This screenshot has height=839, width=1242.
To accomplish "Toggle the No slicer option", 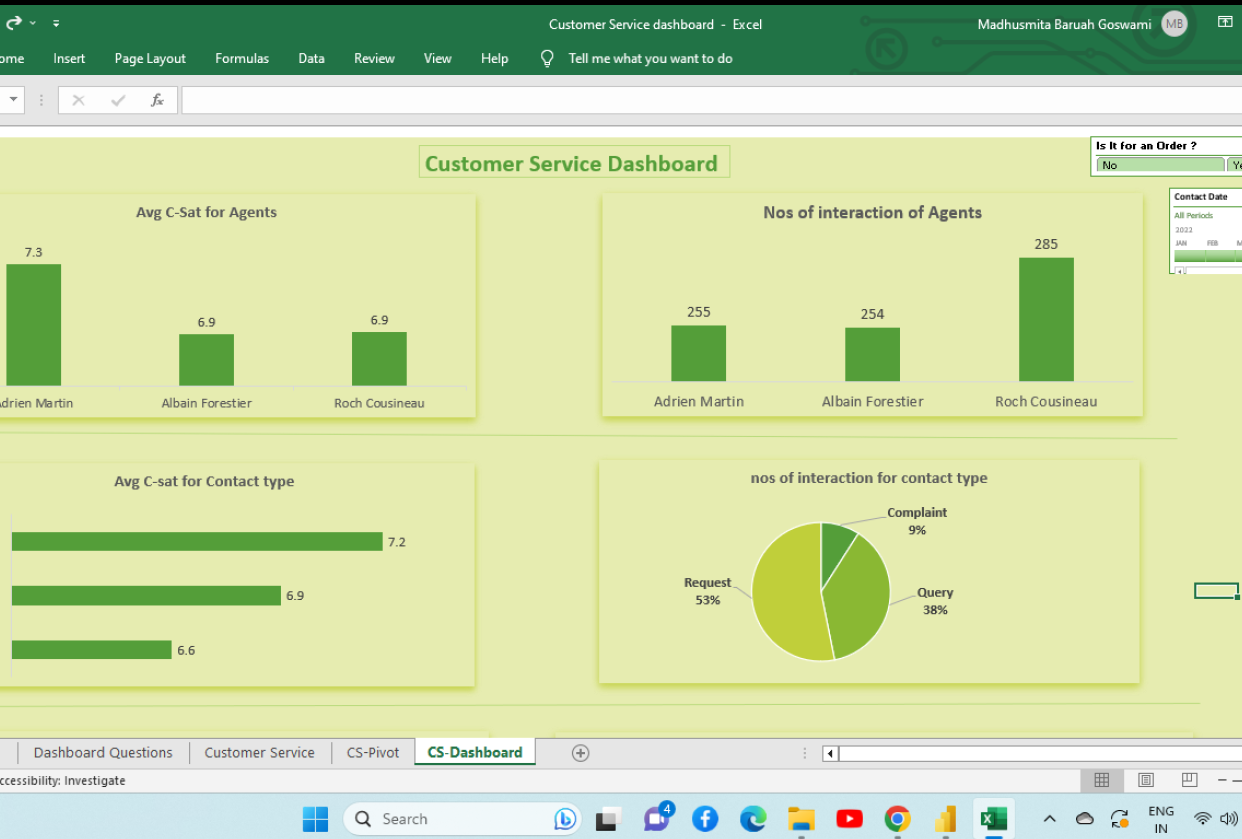I will point(1160,165).
